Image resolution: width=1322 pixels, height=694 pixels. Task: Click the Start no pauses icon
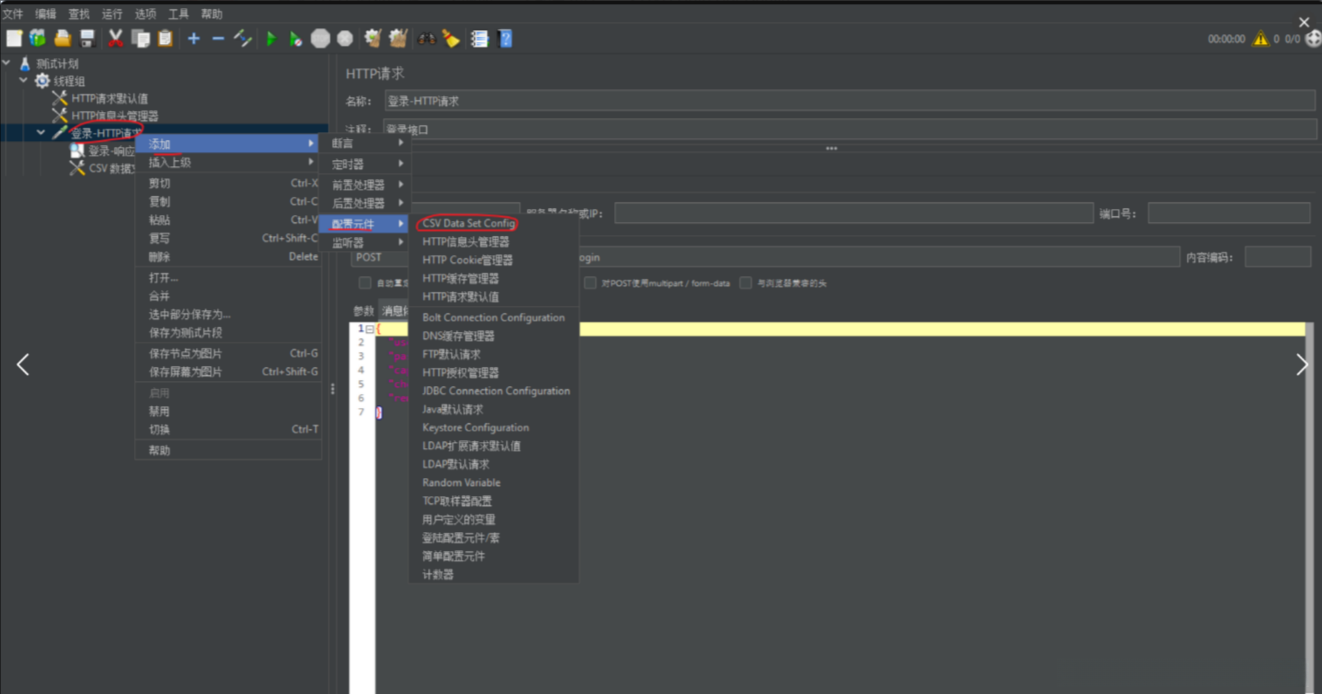(295, 38)
